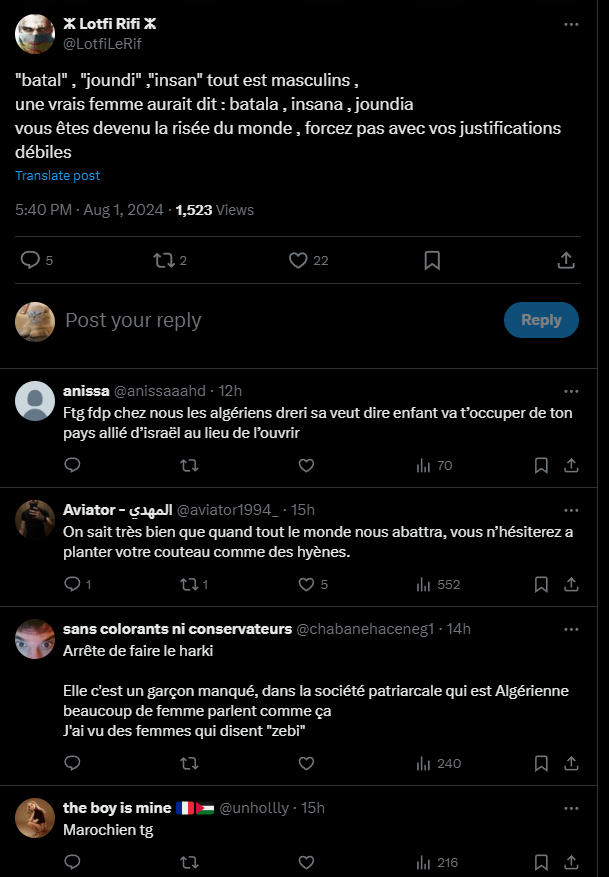
Task: Open more menu on chabanehaceneg1's reply
Action: [x=570, y=629]
